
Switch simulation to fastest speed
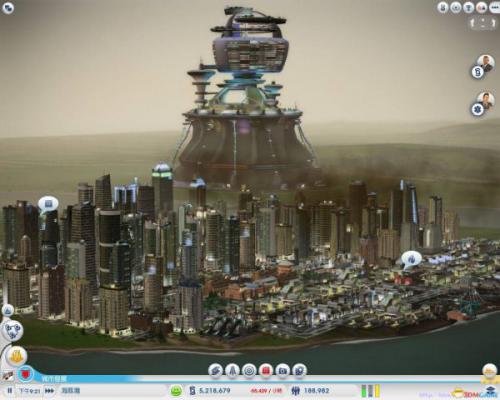pyautogui.click(x=50, y=390)
